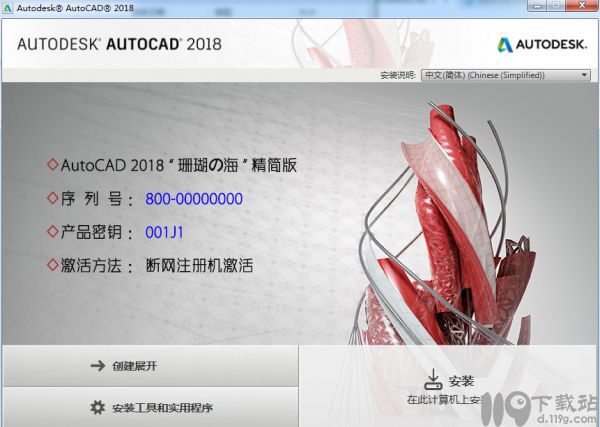This screenshot has height=427, width=600.
Task: Click the 序列号 label
Action: click(97, 199)
